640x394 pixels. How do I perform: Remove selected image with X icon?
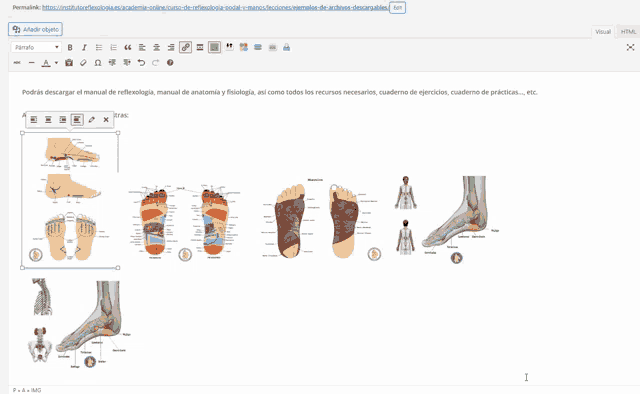click(106, 119)
